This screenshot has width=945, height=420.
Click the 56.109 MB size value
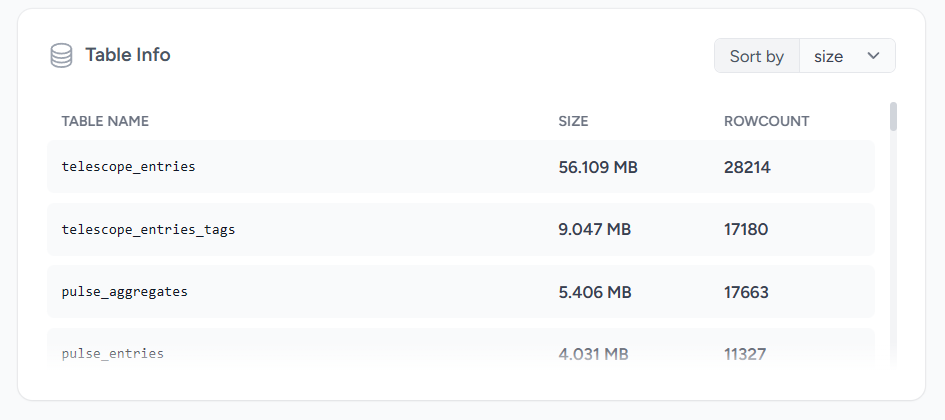point(598,168)
